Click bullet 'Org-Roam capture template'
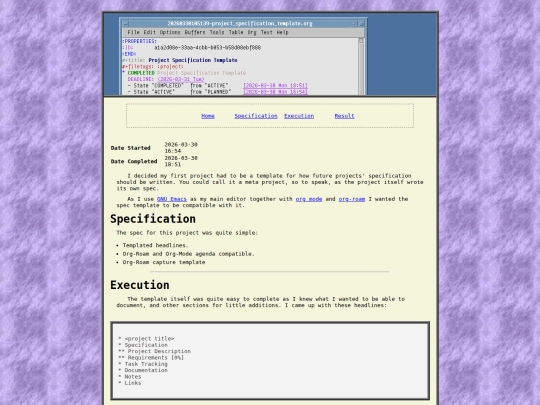Screen dimensions: 540x405 tap(164, 262)
